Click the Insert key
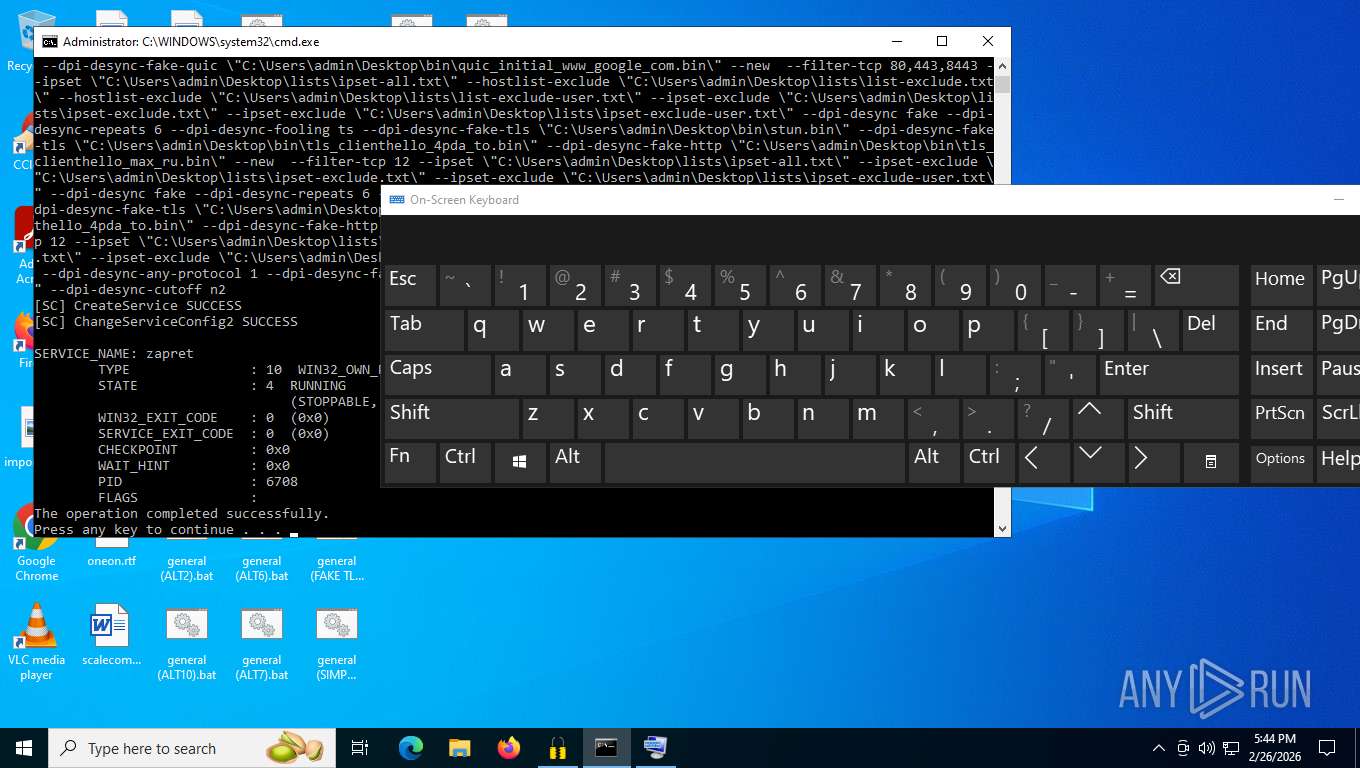This screenshot has width=1360, height=768. pyautogui.click(x=1281, y=374)
